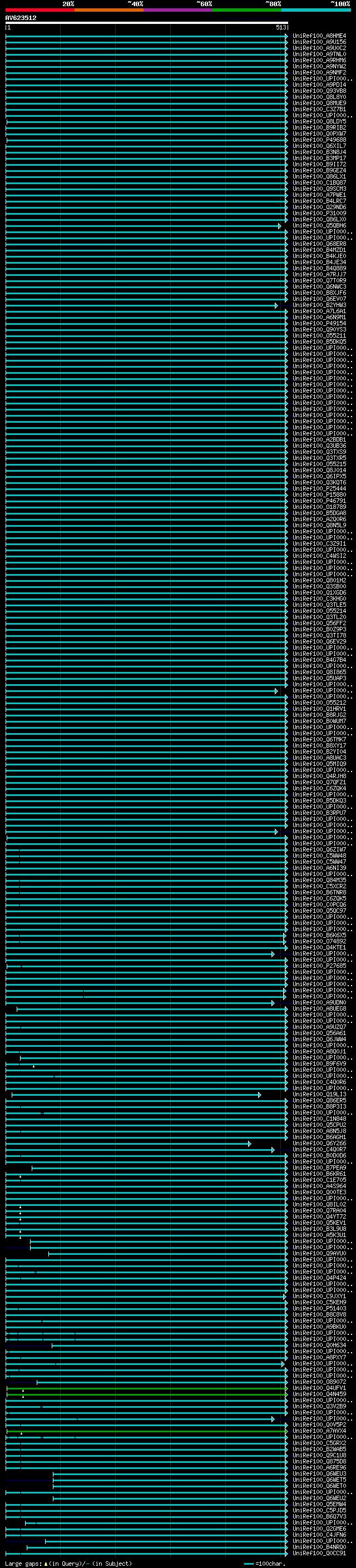
Task: Open hit UniRef100_O55211
Action: pyautogui.click(x=319, y=335)
